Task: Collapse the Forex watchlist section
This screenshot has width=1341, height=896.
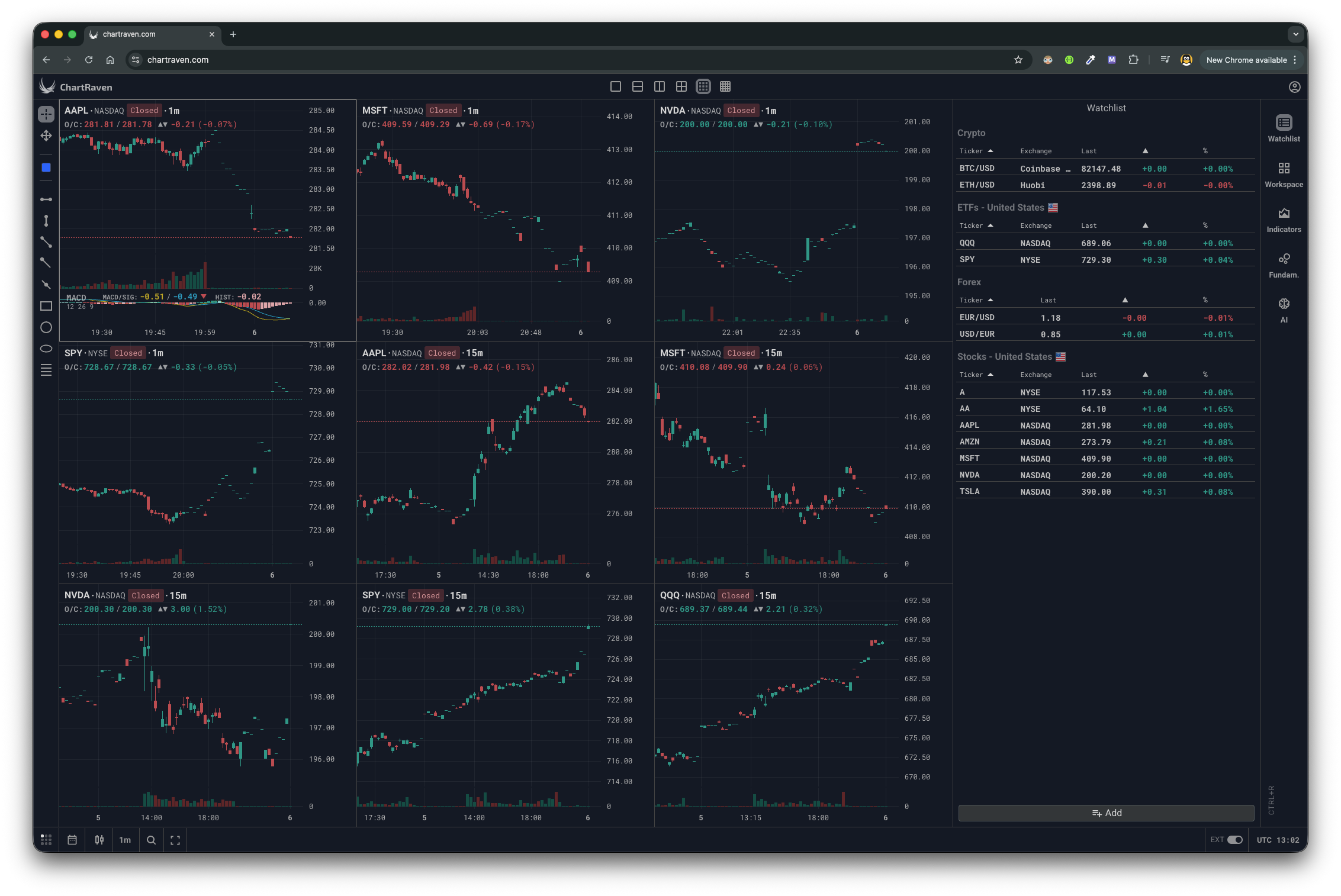Action: pos(969,282)
